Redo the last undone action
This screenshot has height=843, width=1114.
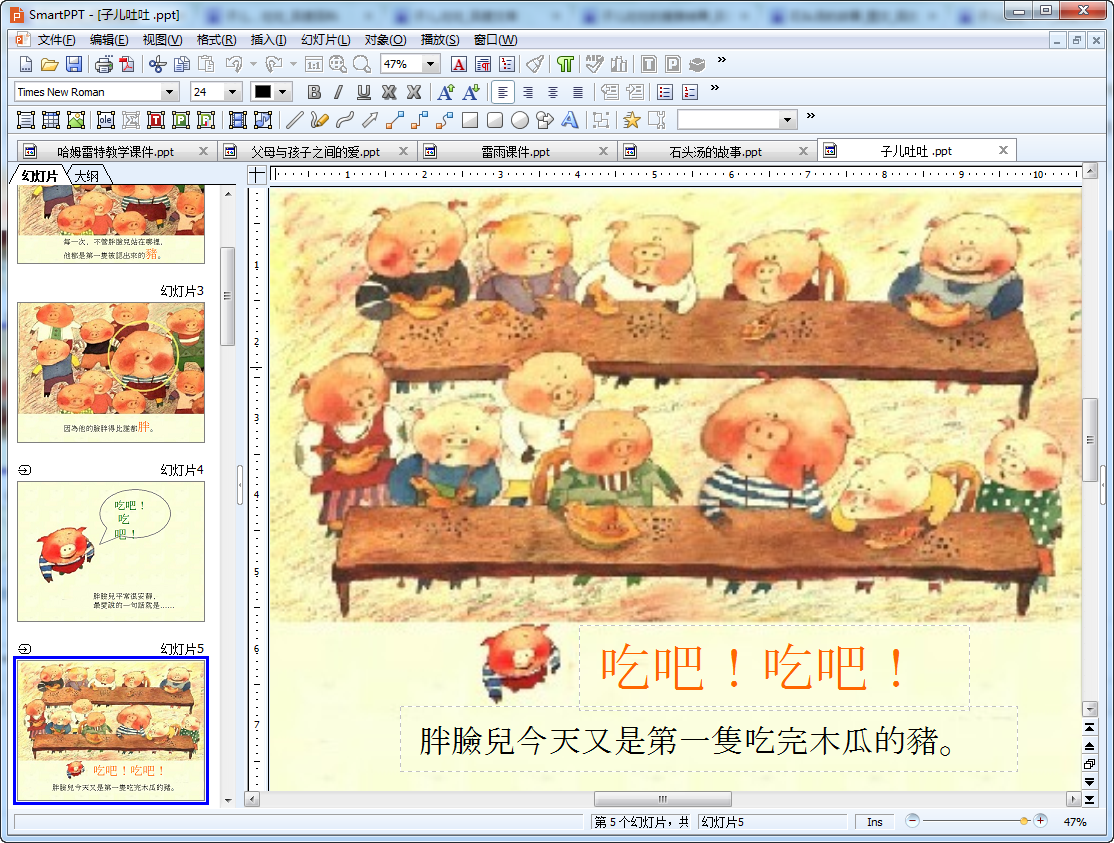coord(274,65)
